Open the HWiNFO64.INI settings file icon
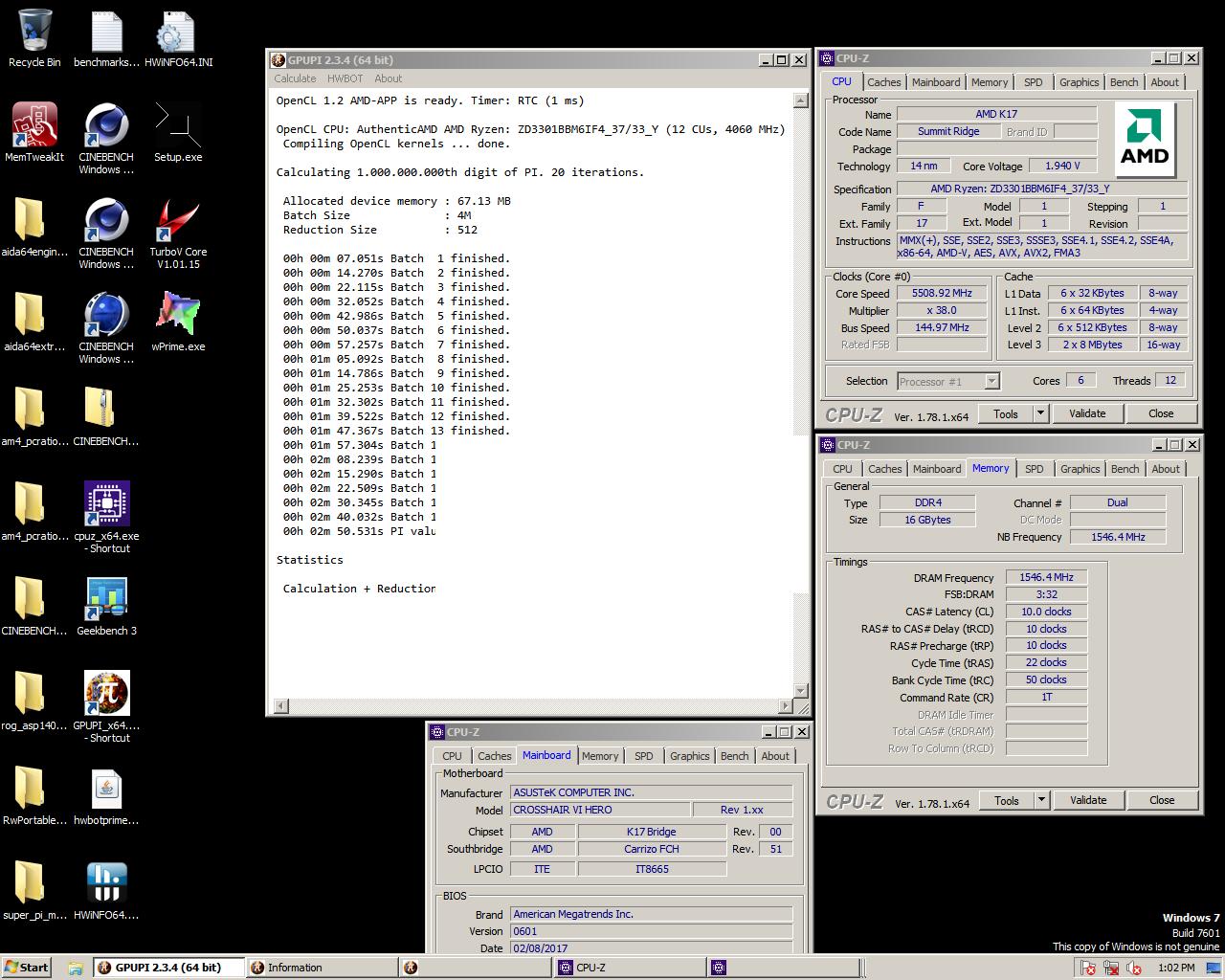Image resolution: width=1225 pixels, height=980 pixels. point(178,38)
